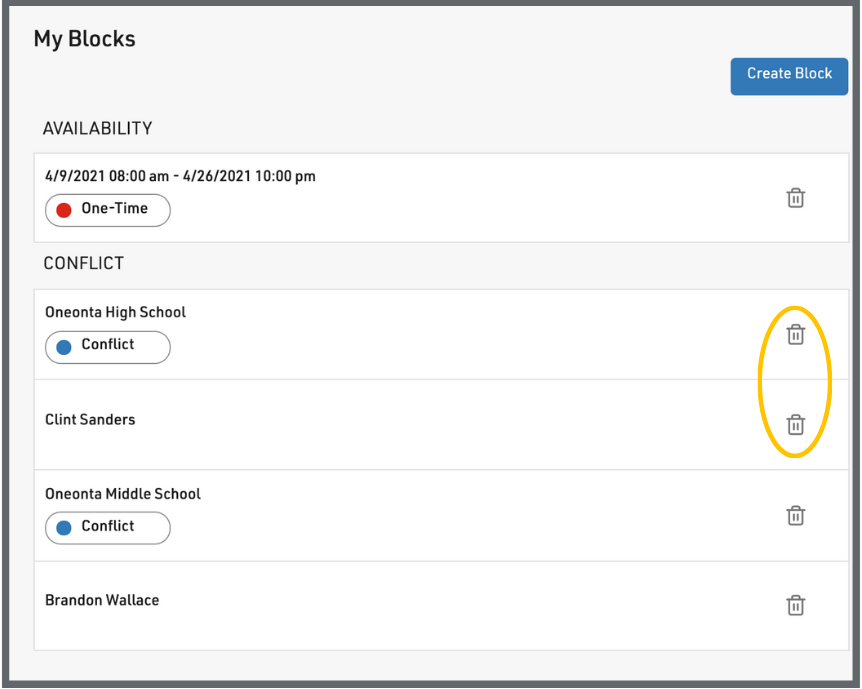Click trash icon for Oneonta High School
This screenshot has width=862, height=689.
795,335
